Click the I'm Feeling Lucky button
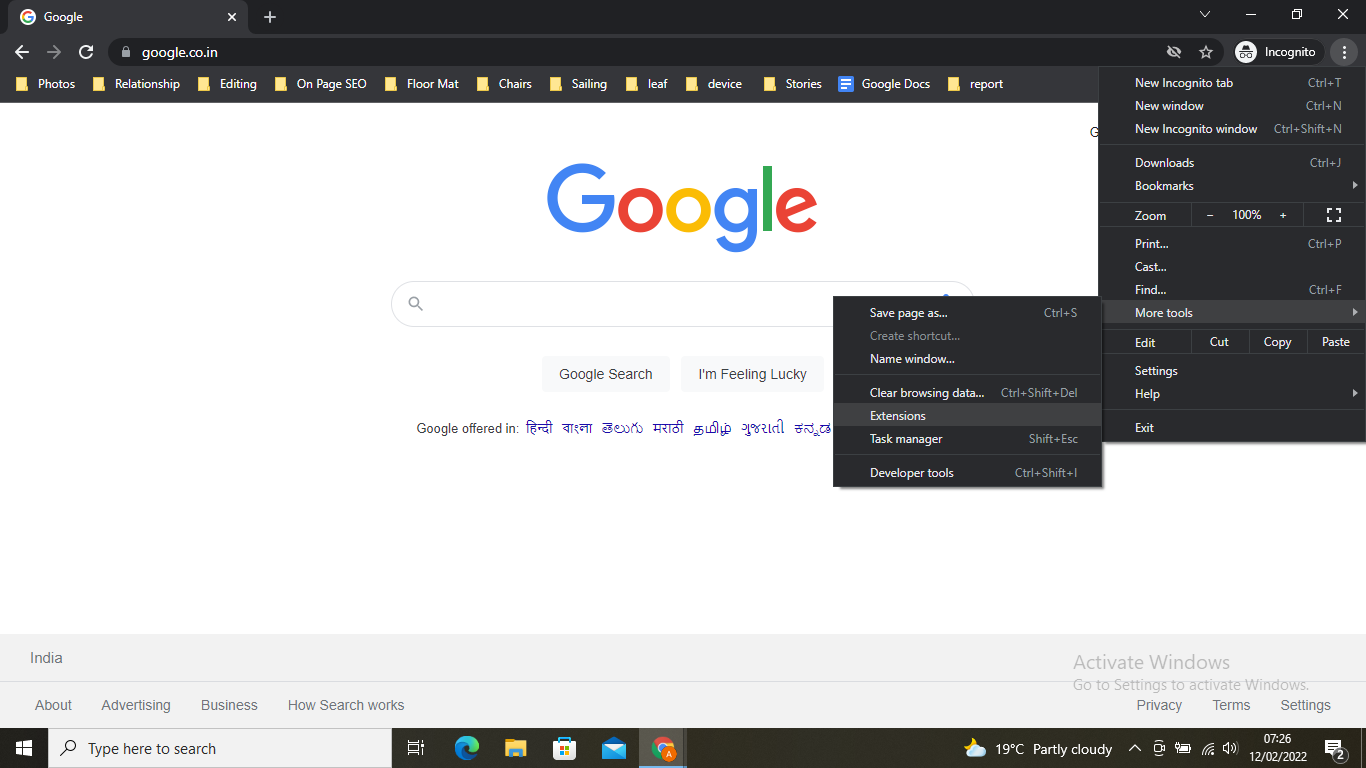The image size is (1366, 768). (x=752, y=374)
